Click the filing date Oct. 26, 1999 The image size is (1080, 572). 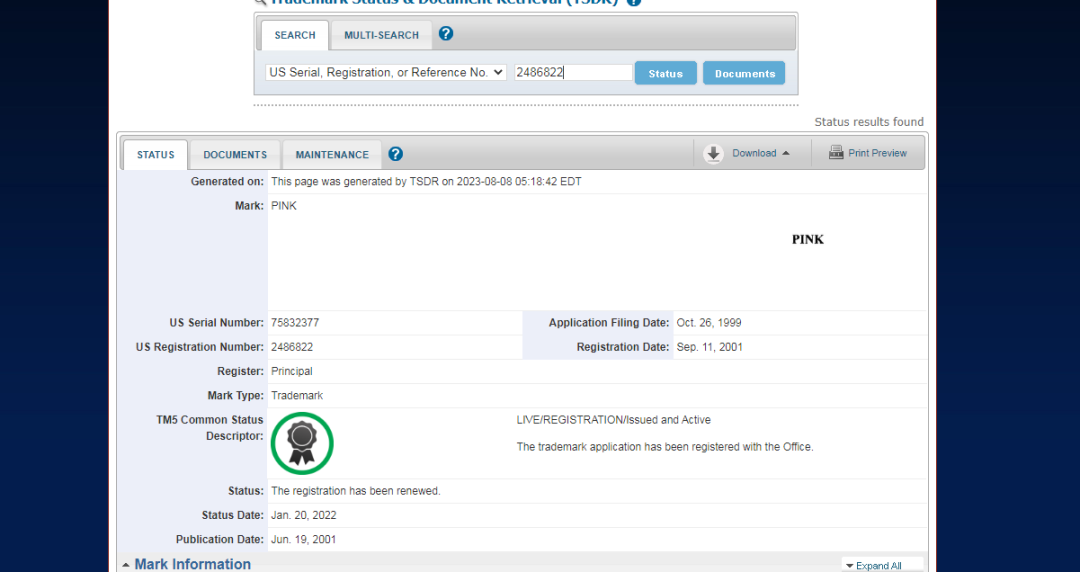(709, 323)
